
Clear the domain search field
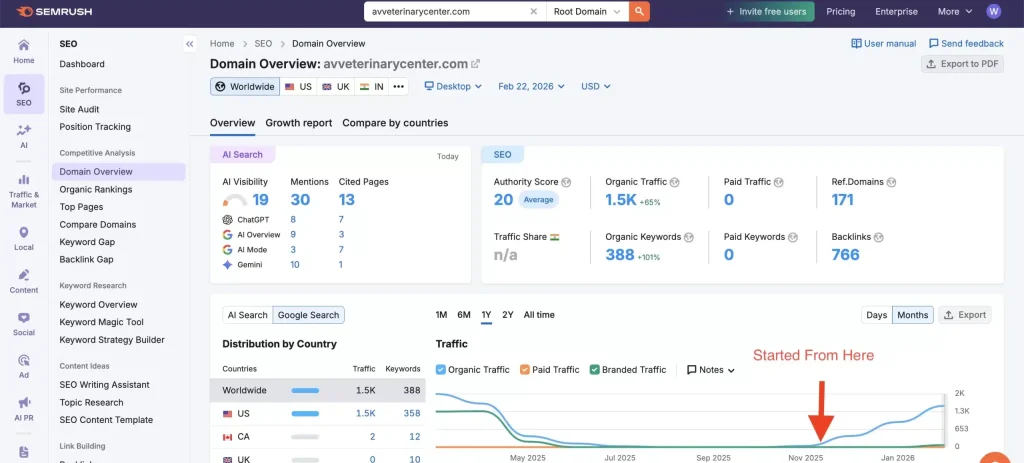[x=534, y=11]
